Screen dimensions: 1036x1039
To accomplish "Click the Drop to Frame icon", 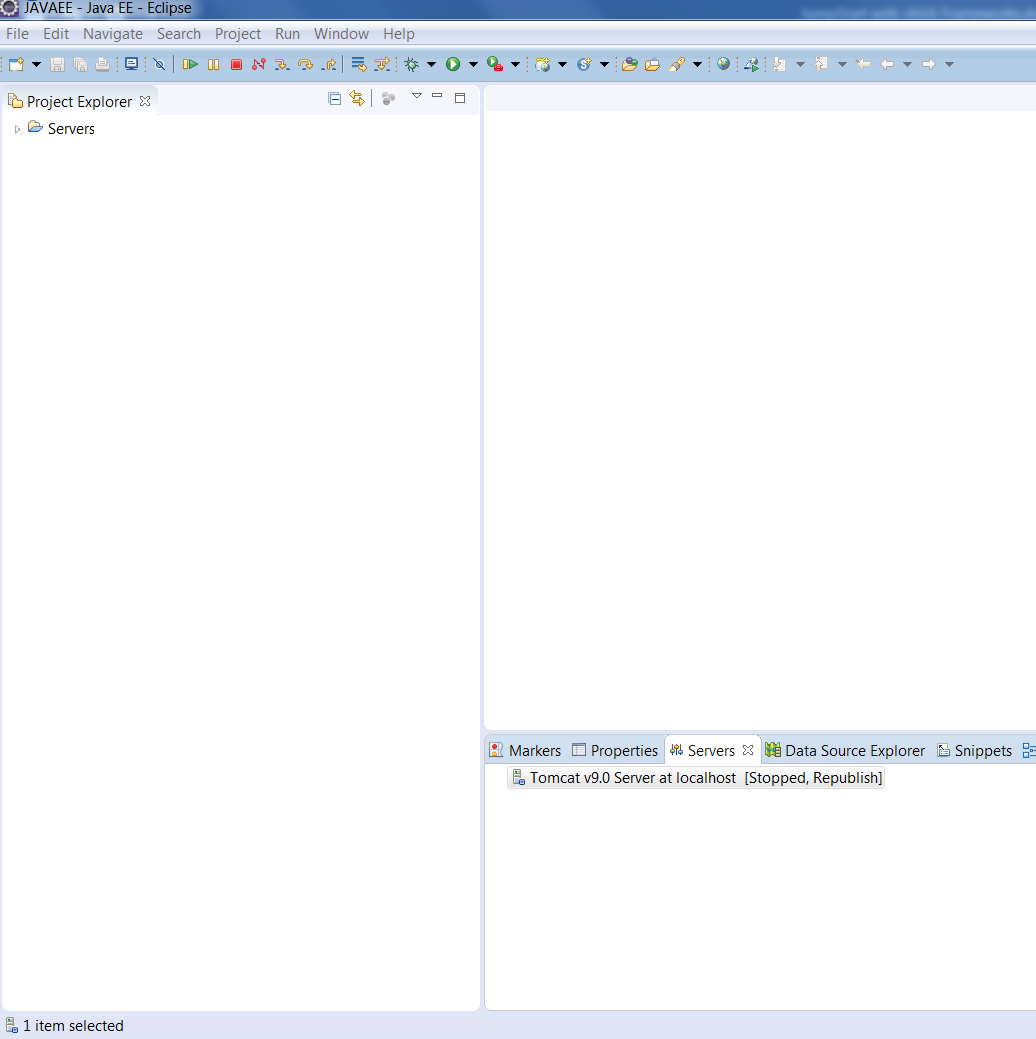I will pyautogui.click(x=359, y=64).
